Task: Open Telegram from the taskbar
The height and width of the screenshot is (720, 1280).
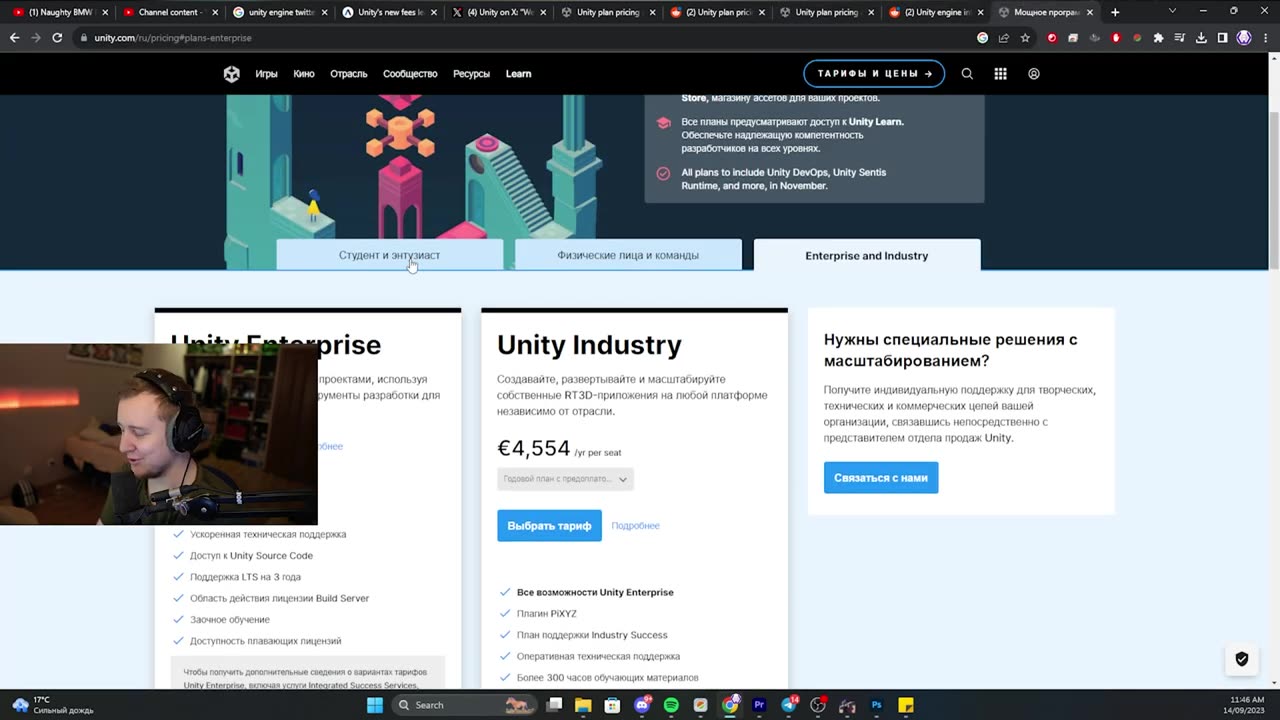Action: pos(789,705)
